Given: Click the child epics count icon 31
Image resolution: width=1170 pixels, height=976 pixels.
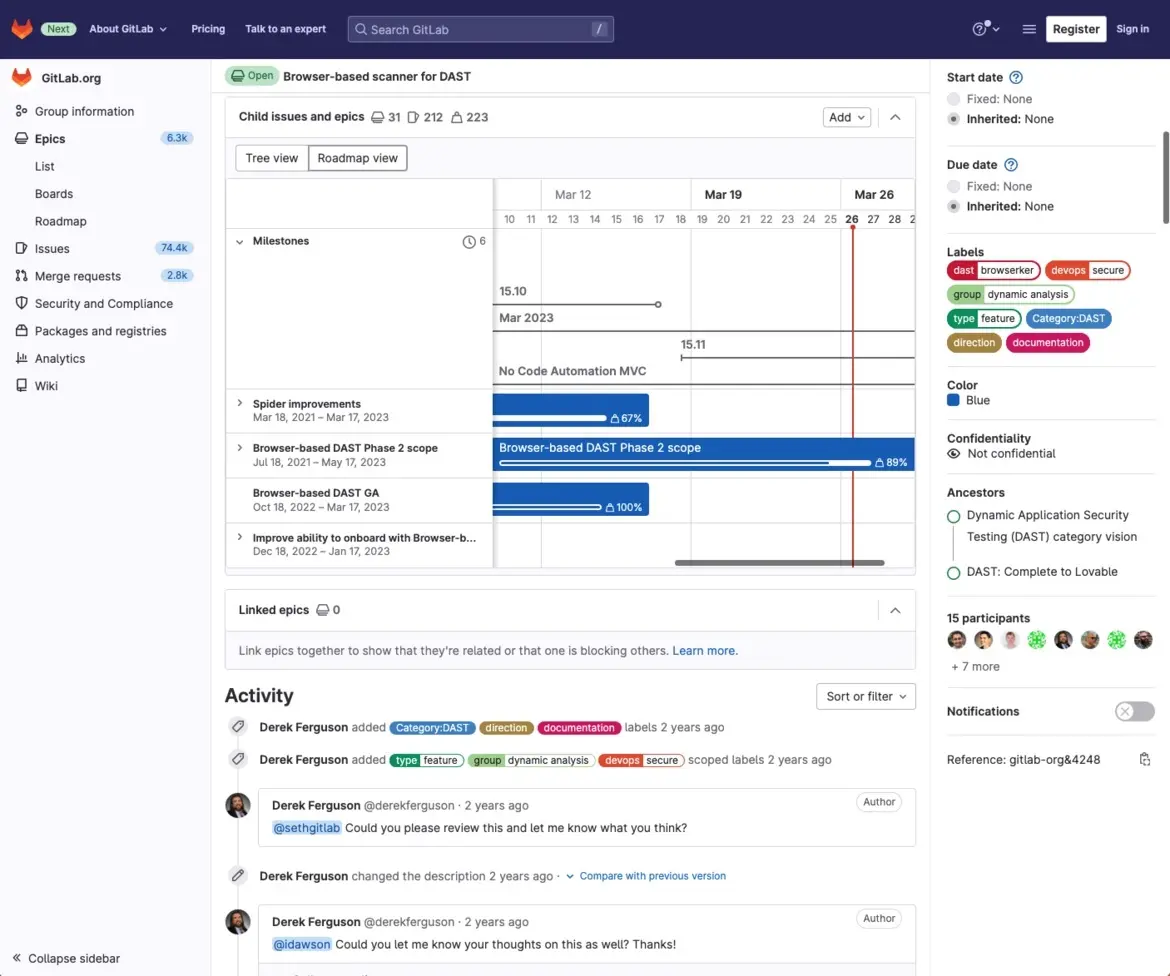Looking at the screenshot, I should (x=378, y=117).
